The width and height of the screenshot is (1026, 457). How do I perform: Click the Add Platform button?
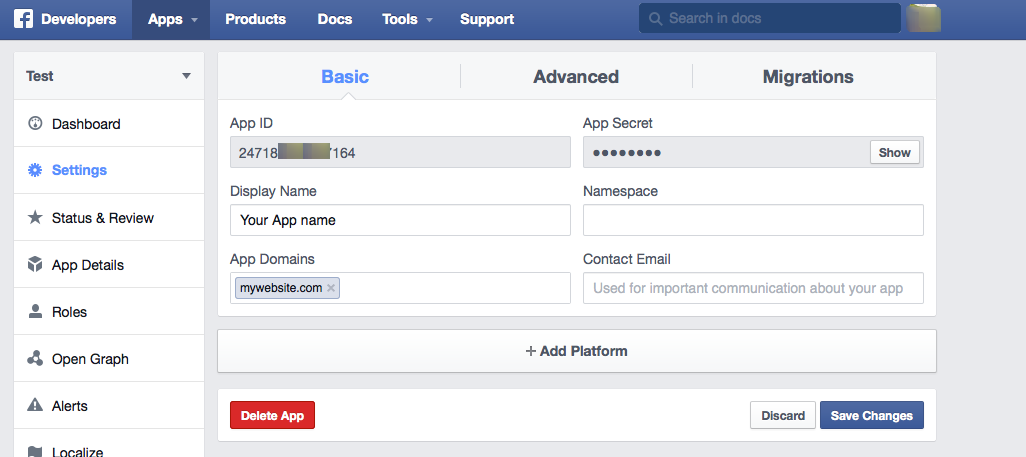pyautogui.click(x=576, y=351)
